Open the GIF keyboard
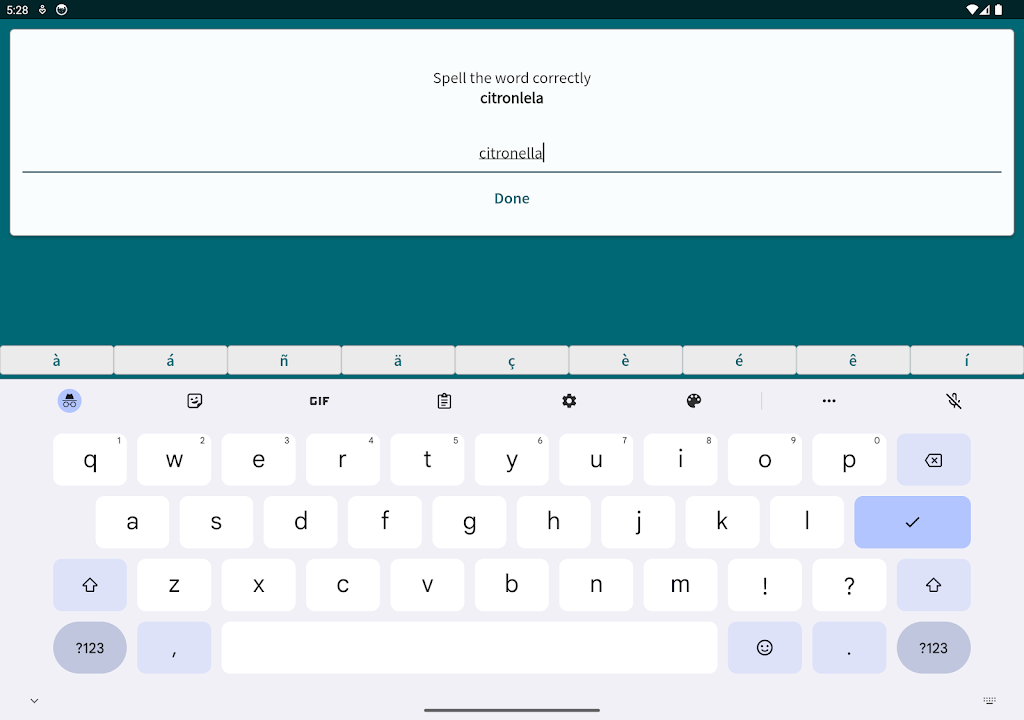The image size is (1024, 720). 319,401
